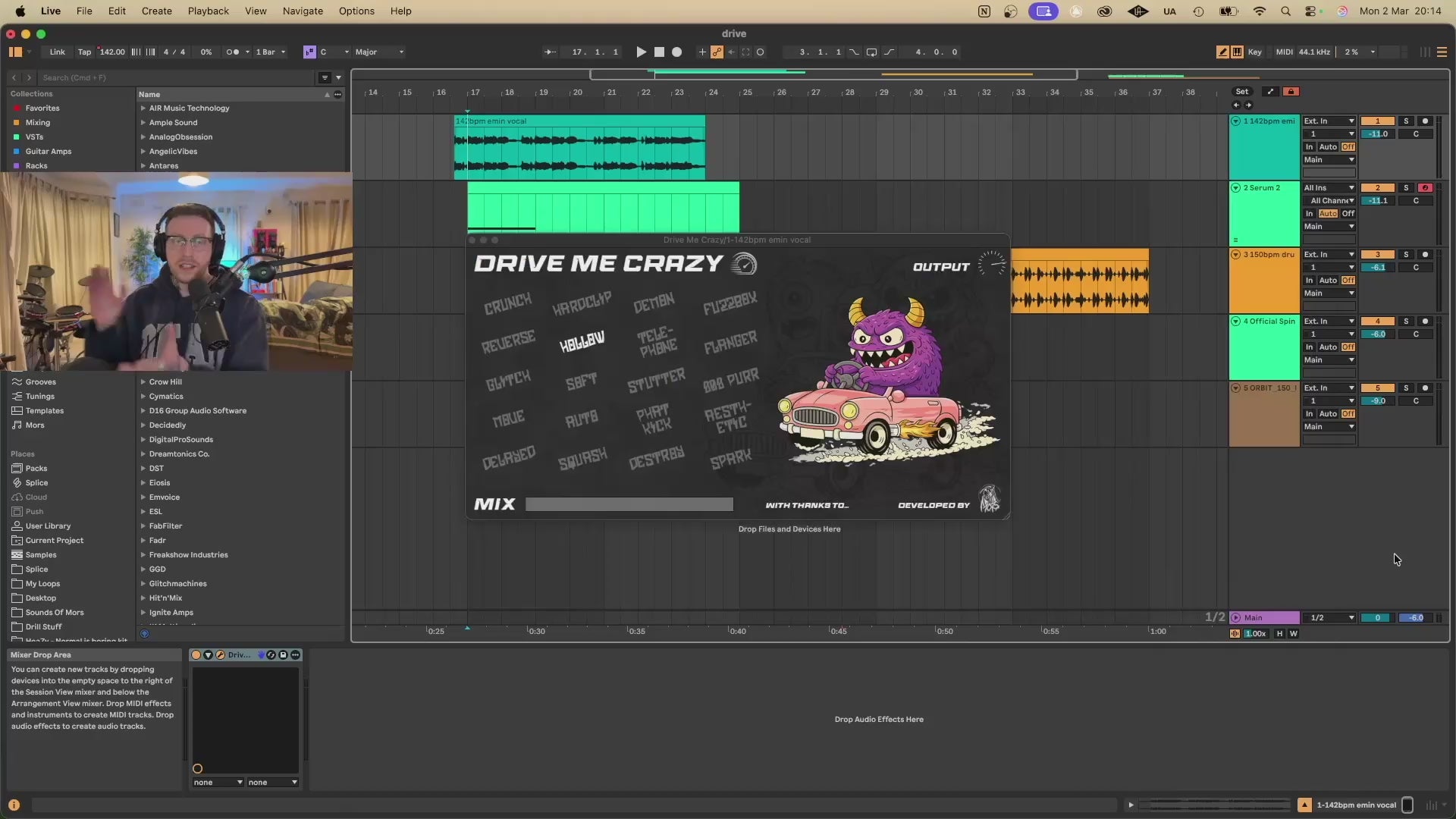Click the Key mapping button

point(1255,52)
